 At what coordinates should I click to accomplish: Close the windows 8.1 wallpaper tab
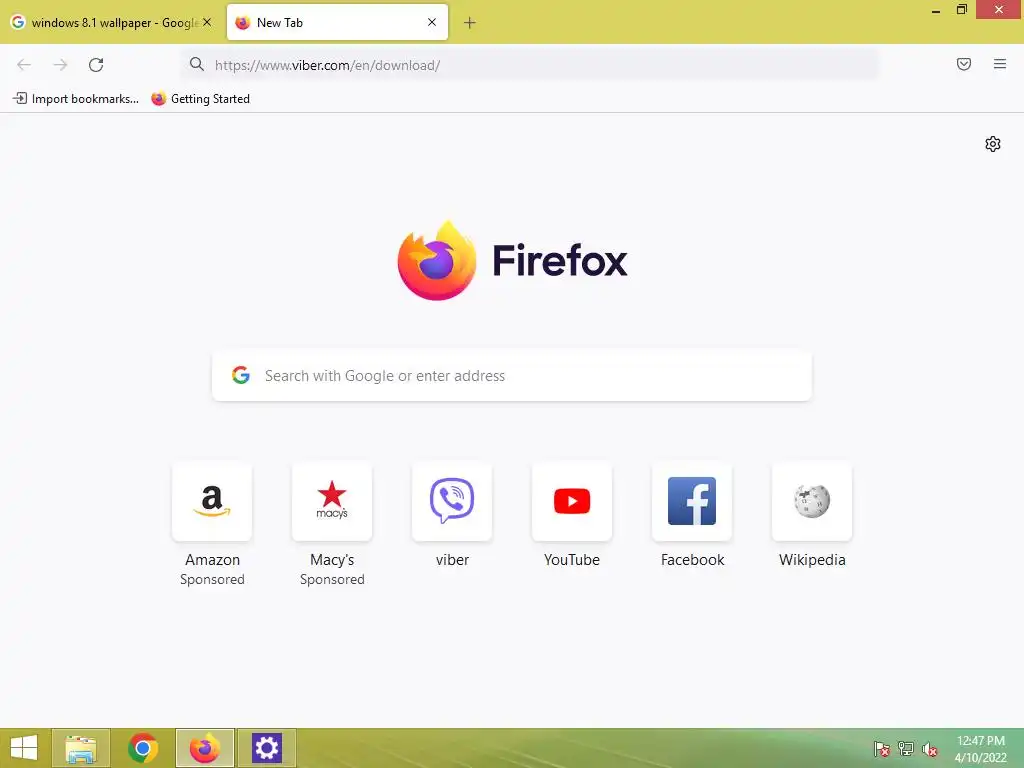pyautogui.click(x=207, y=22)
